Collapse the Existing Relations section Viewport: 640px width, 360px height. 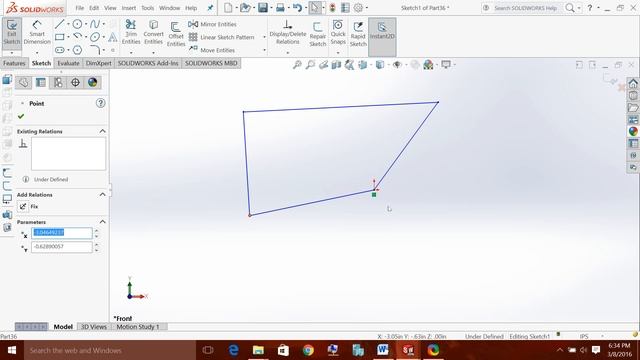102,131
